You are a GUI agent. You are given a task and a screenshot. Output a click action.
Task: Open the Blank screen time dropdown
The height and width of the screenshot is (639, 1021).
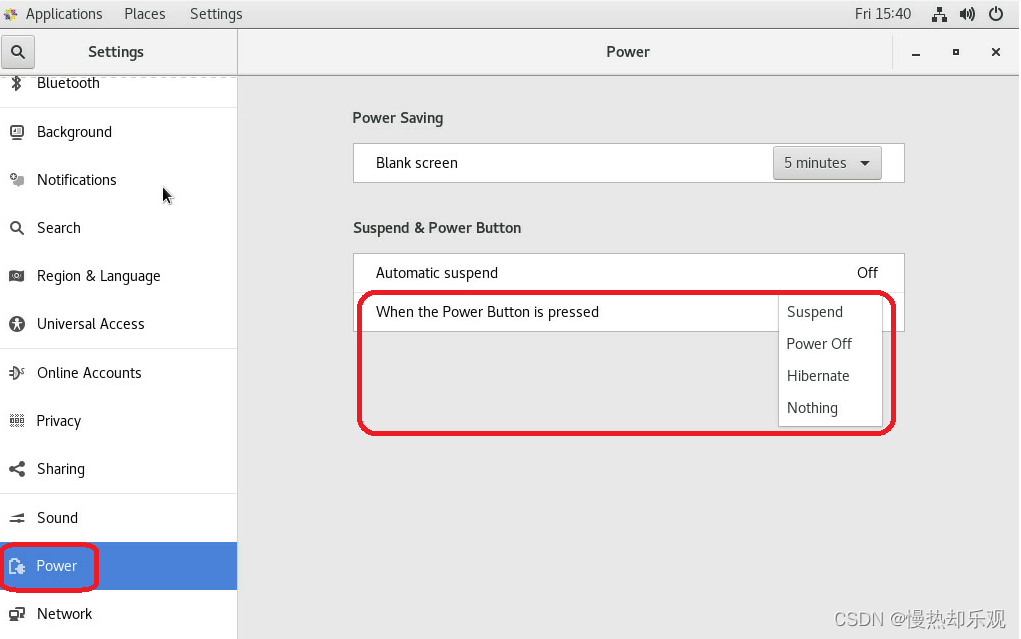pos(826,162)
